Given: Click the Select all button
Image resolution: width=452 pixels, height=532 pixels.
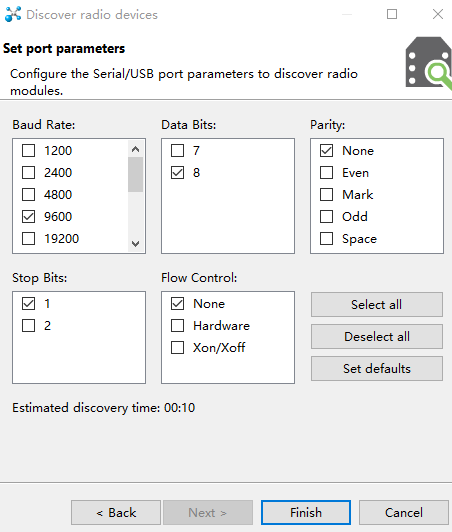Looking at the screenshot, I should tap(377, 304).
